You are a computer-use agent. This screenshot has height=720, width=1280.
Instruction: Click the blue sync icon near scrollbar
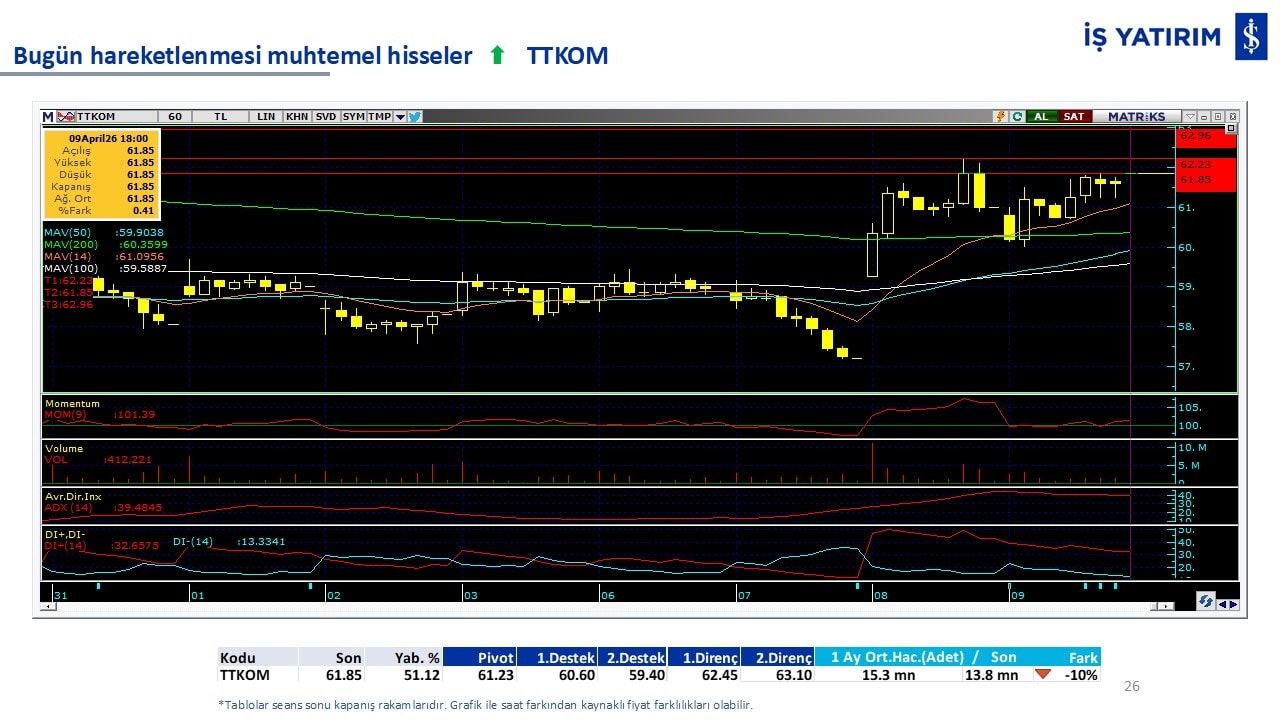tap(1206, 602)
